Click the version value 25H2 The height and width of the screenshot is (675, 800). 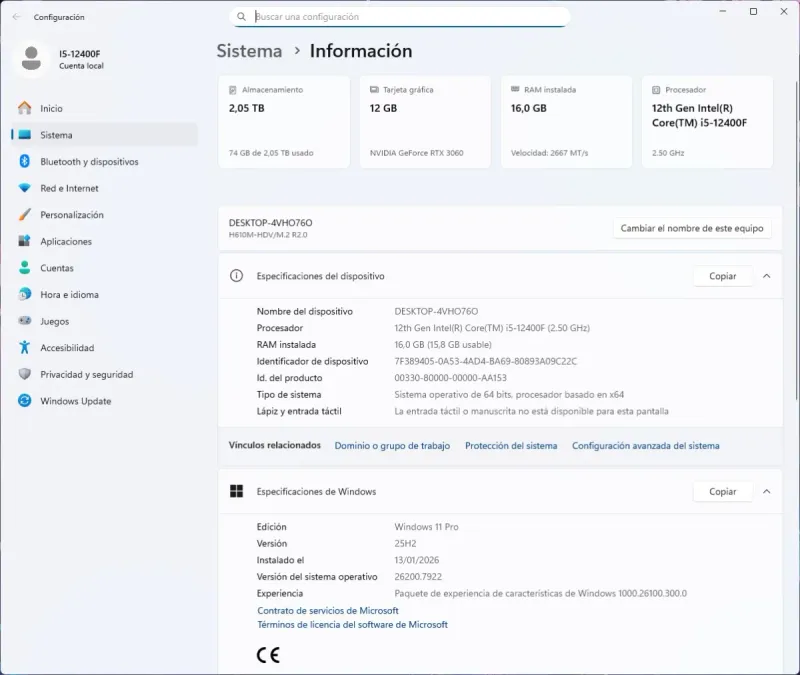coord(405,543)
